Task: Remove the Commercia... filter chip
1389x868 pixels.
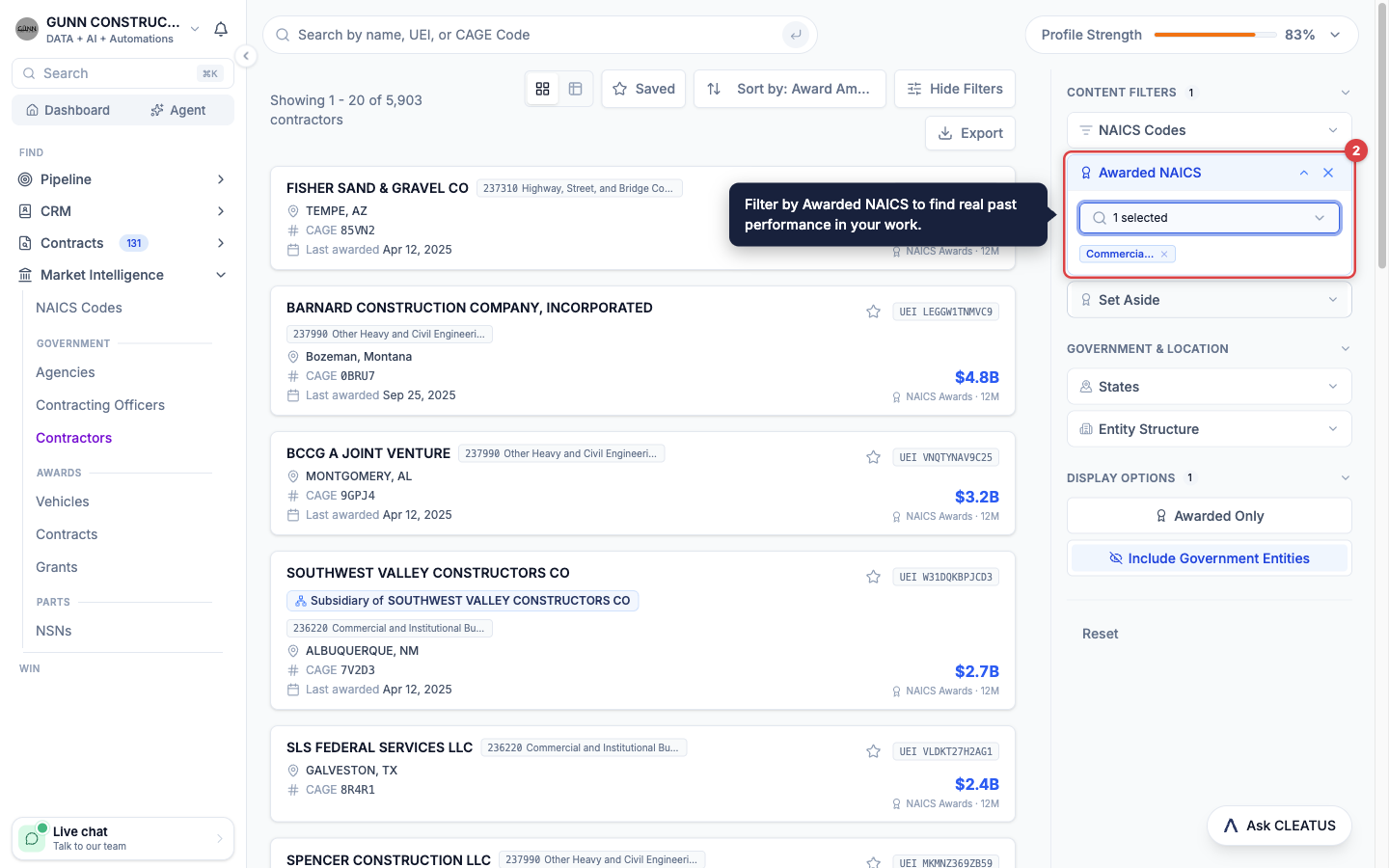Action: (x=1164, y=255)
